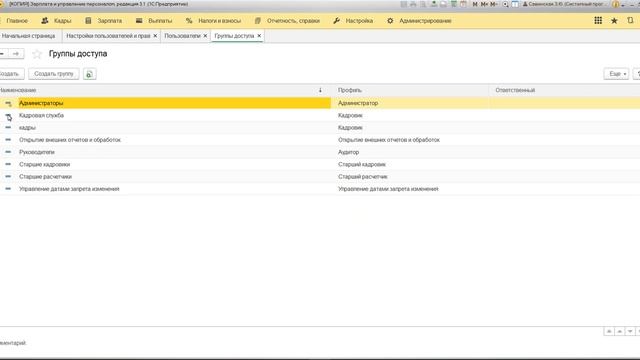The image size is (640, 360).
Task: Click the Отчетность document icon
Action: tap(258, 20)
